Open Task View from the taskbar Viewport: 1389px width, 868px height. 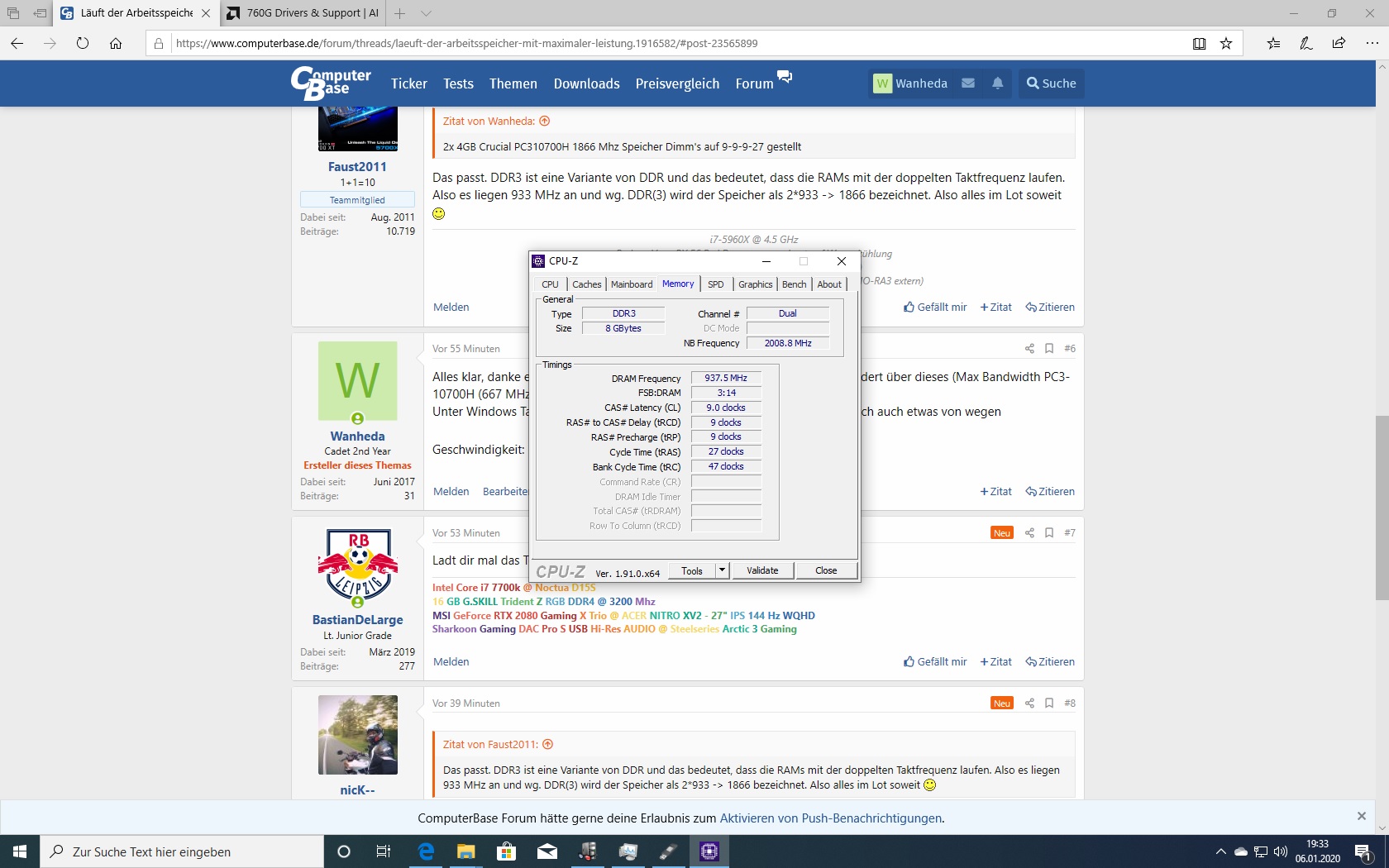[x=384, y=851]
